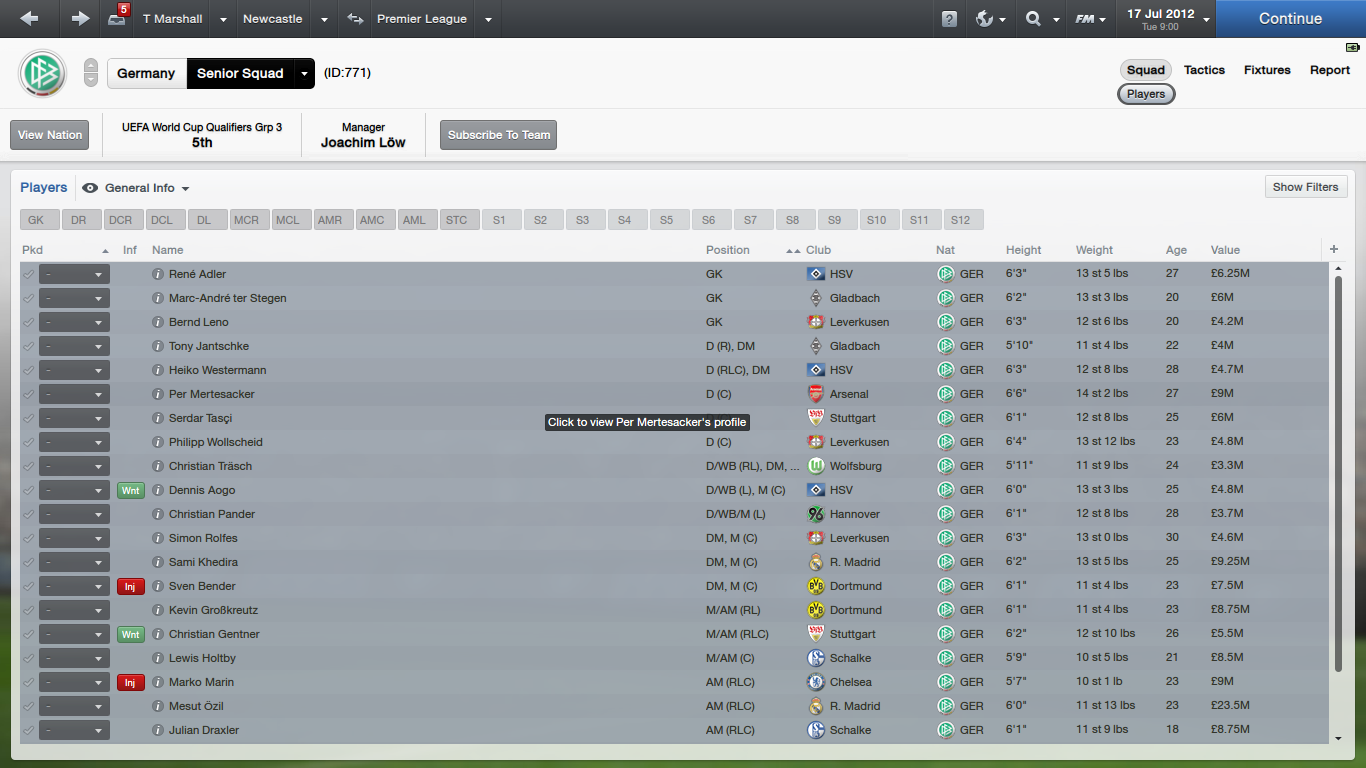
Task: Expand the Senior Squad dropdown
Action: coord(304,73)
